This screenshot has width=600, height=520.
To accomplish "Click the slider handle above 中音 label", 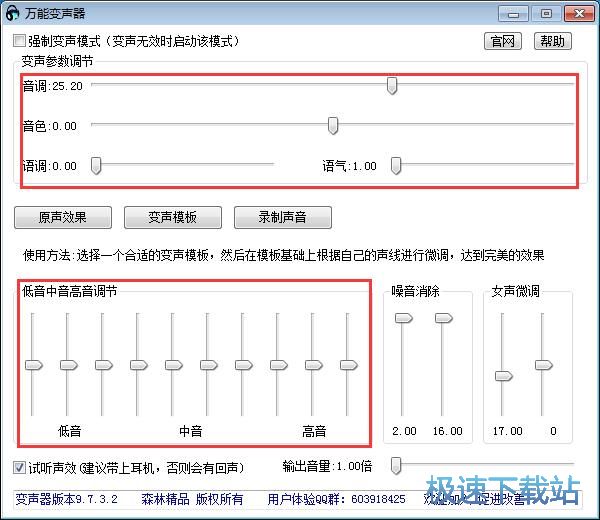I will [209, 365].
